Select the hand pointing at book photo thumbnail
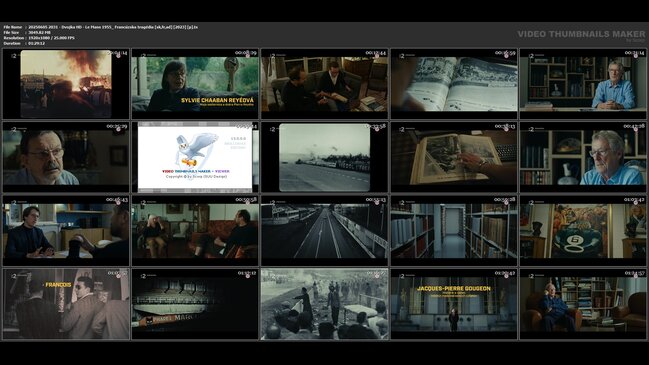Screen dimensions: 649x365 click(x=454, y=157)
